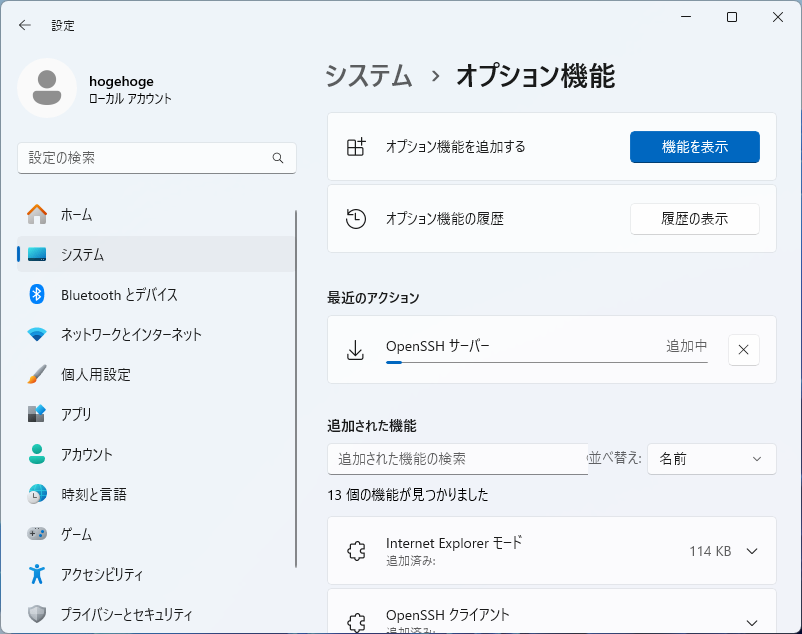Click the Time & Language globe icon
Image resolution: width=802 pixels, height=634 pixels.
(37, 494)
